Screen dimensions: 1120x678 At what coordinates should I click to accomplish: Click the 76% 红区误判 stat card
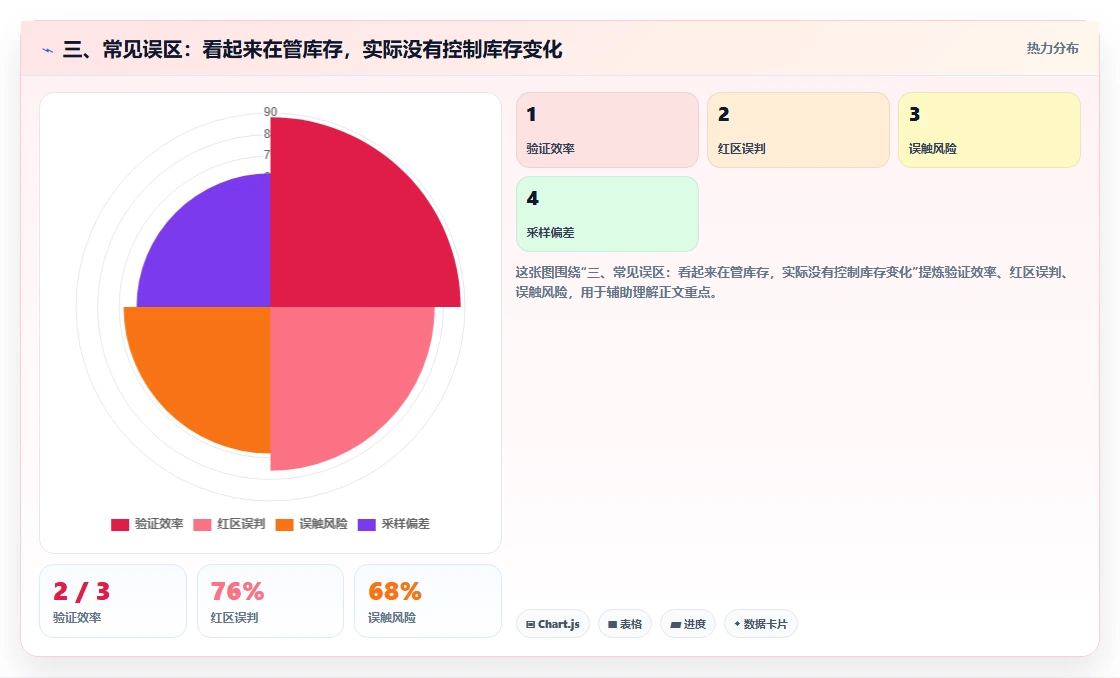pyautogui.click(x=270, y=601)
